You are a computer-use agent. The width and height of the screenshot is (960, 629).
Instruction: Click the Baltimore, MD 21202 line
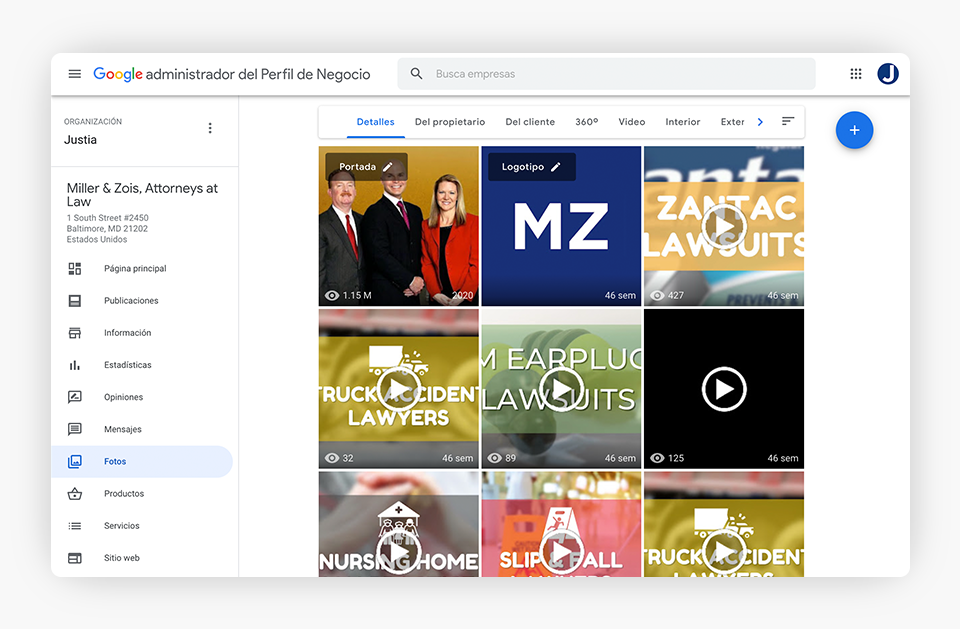[x=107, y=228]
